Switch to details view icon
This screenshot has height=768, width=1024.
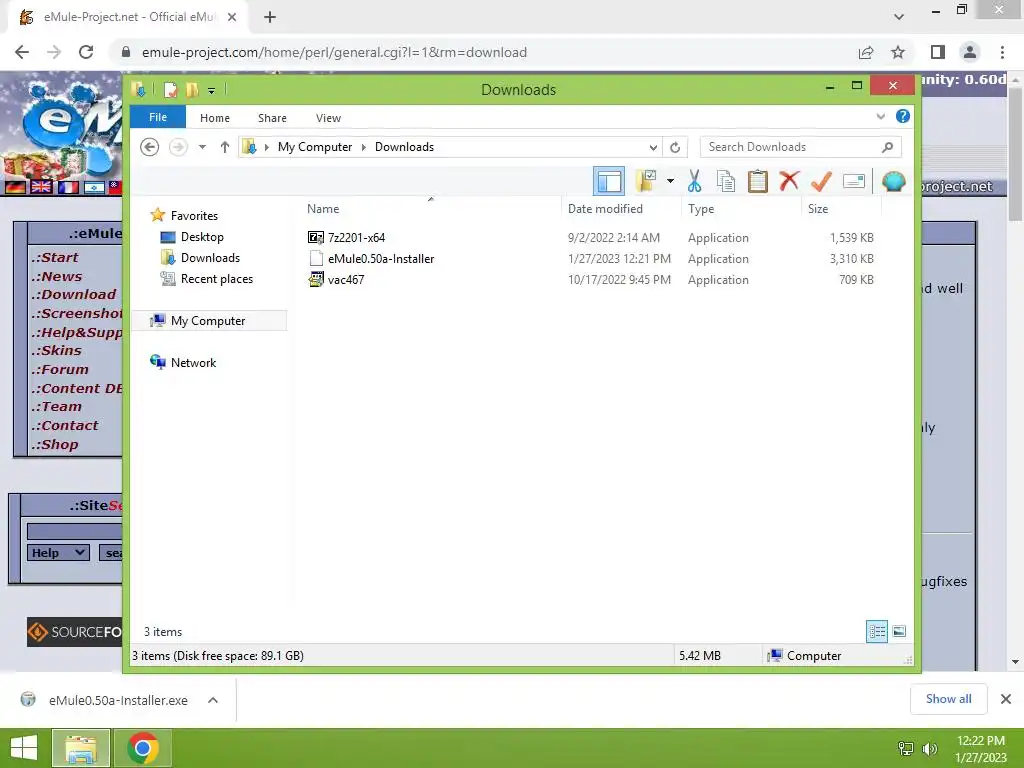pos(876,632)
